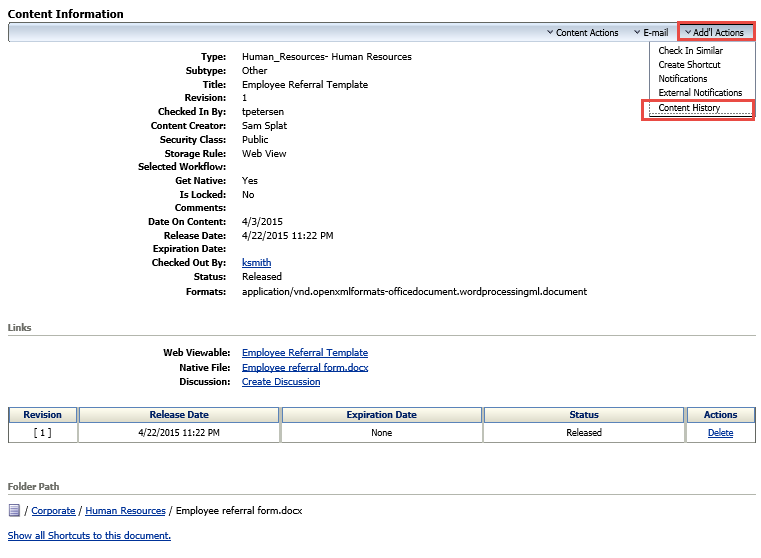Click External Notifications in the menu
The height and width of the screenshot is (558, 761).
[x=700, y=93]
